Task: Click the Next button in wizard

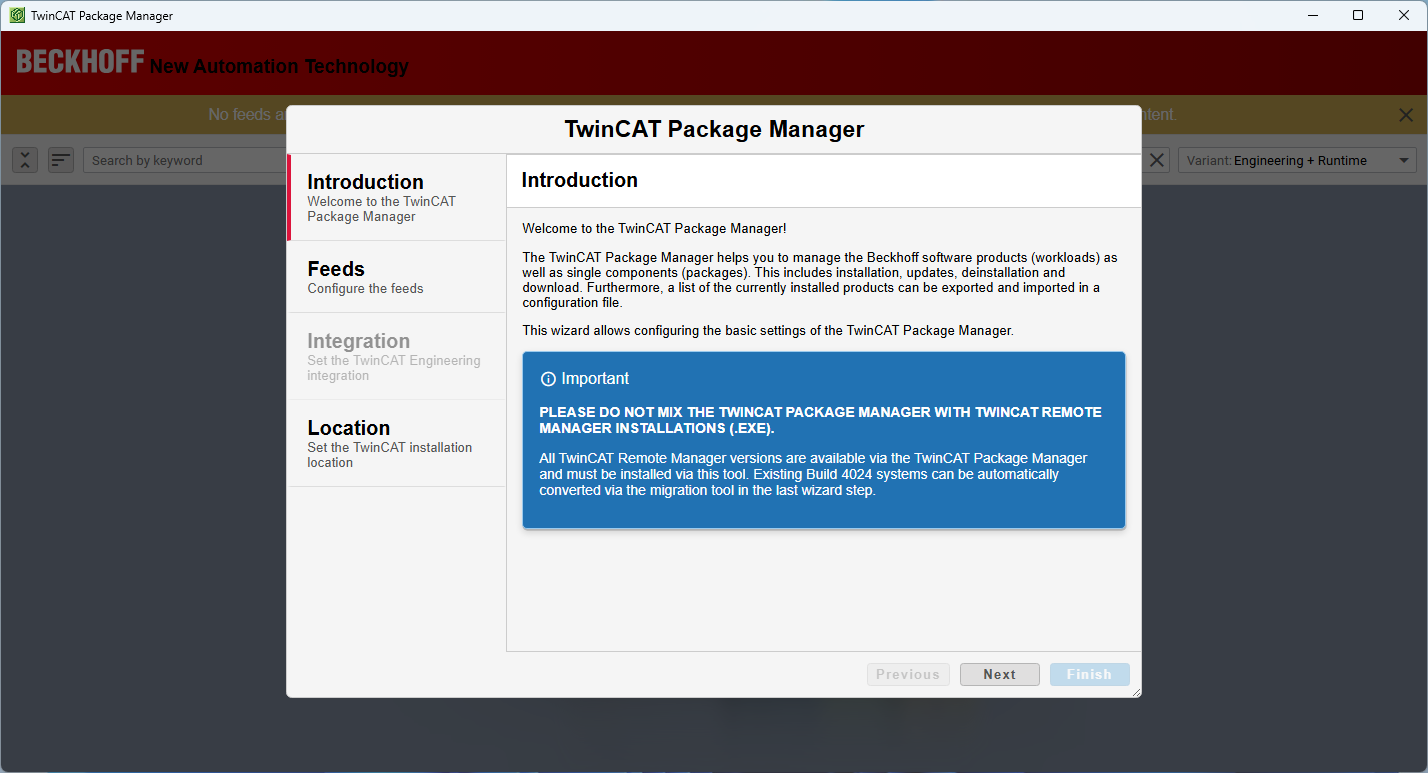Action: coord(999,674)
